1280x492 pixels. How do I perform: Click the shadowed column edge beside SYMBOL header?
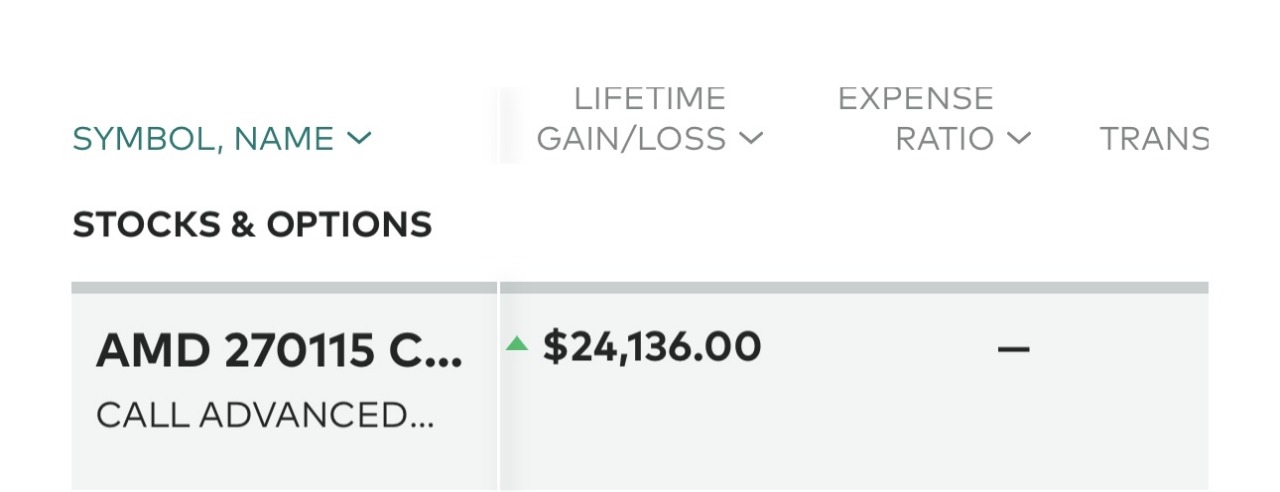tap(506, 126)
